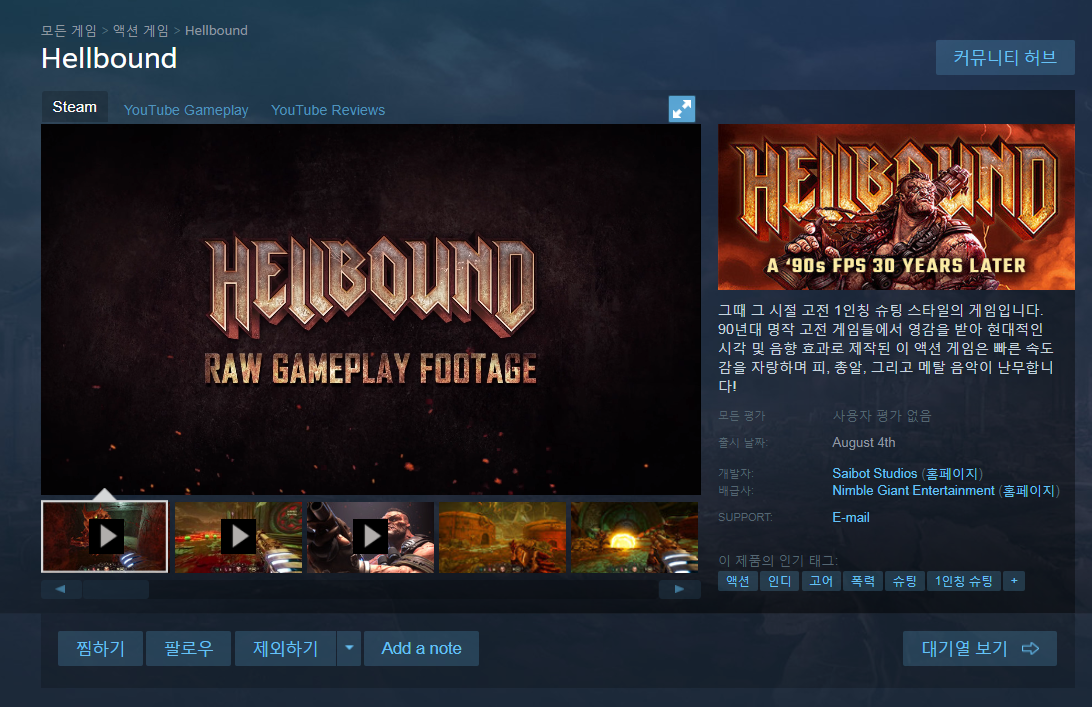
Task: Open the 커뮤니티 허브 button
Action: [1005, 57]
